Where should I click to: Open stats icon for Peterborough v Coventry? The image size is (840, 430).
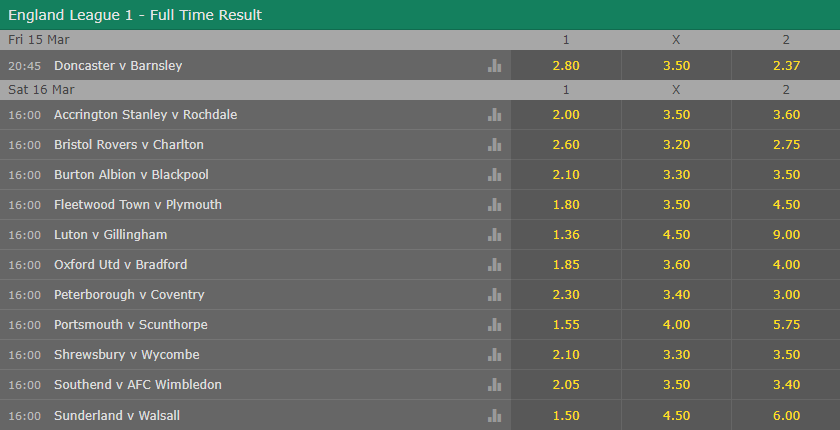pos(494,295)
